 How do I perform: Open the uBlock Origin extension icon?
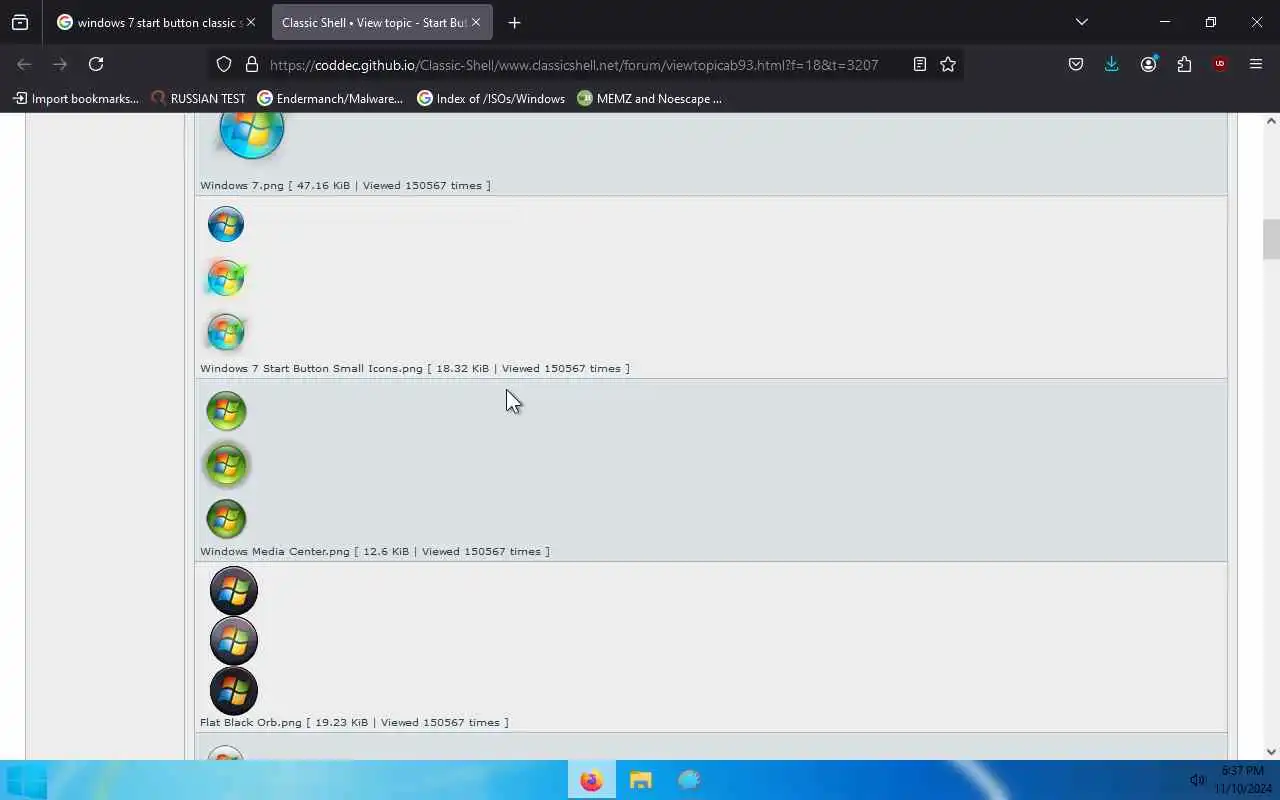1219,64
